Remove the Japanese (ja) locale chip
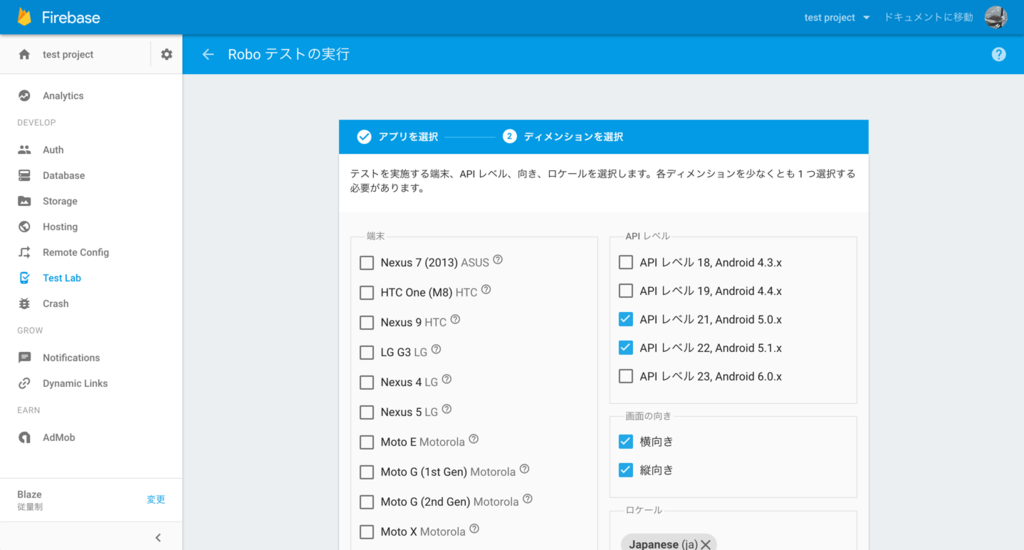Screen dimensions: 1024x550 (x=706, y=545)
